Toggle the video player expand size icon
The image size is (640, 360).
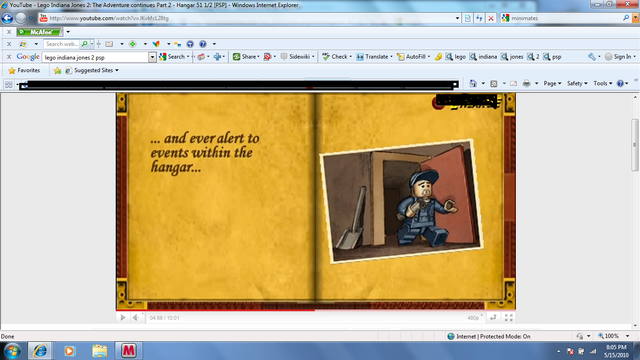pyautogui.click(x=493, y=318)
